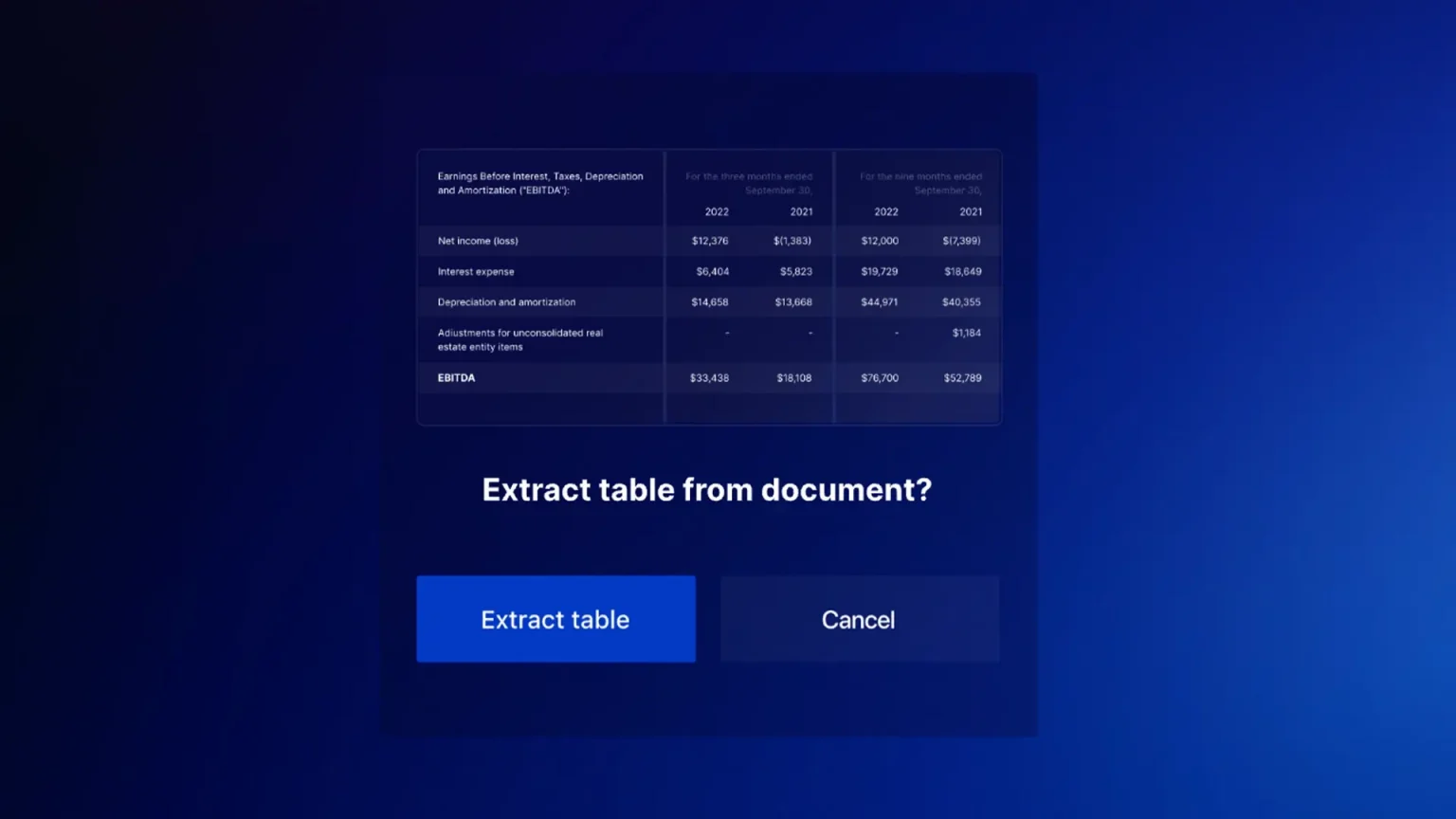Select the $33,438 EBITDA cell
Screen dimensions: 1456x819
[710, 377]
